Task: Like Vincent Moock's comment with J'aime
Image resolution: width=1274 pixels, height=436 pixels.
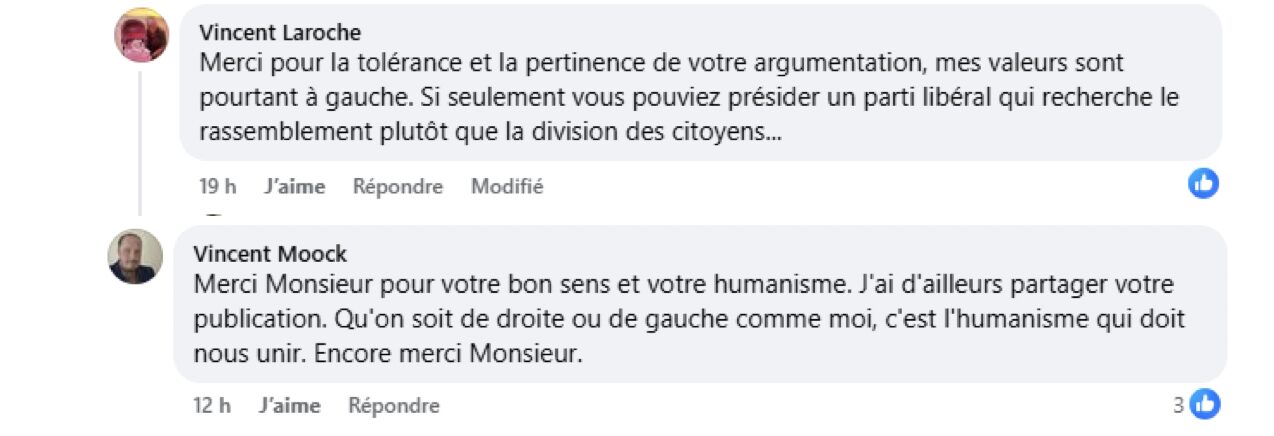Action: tap(289, 405)
